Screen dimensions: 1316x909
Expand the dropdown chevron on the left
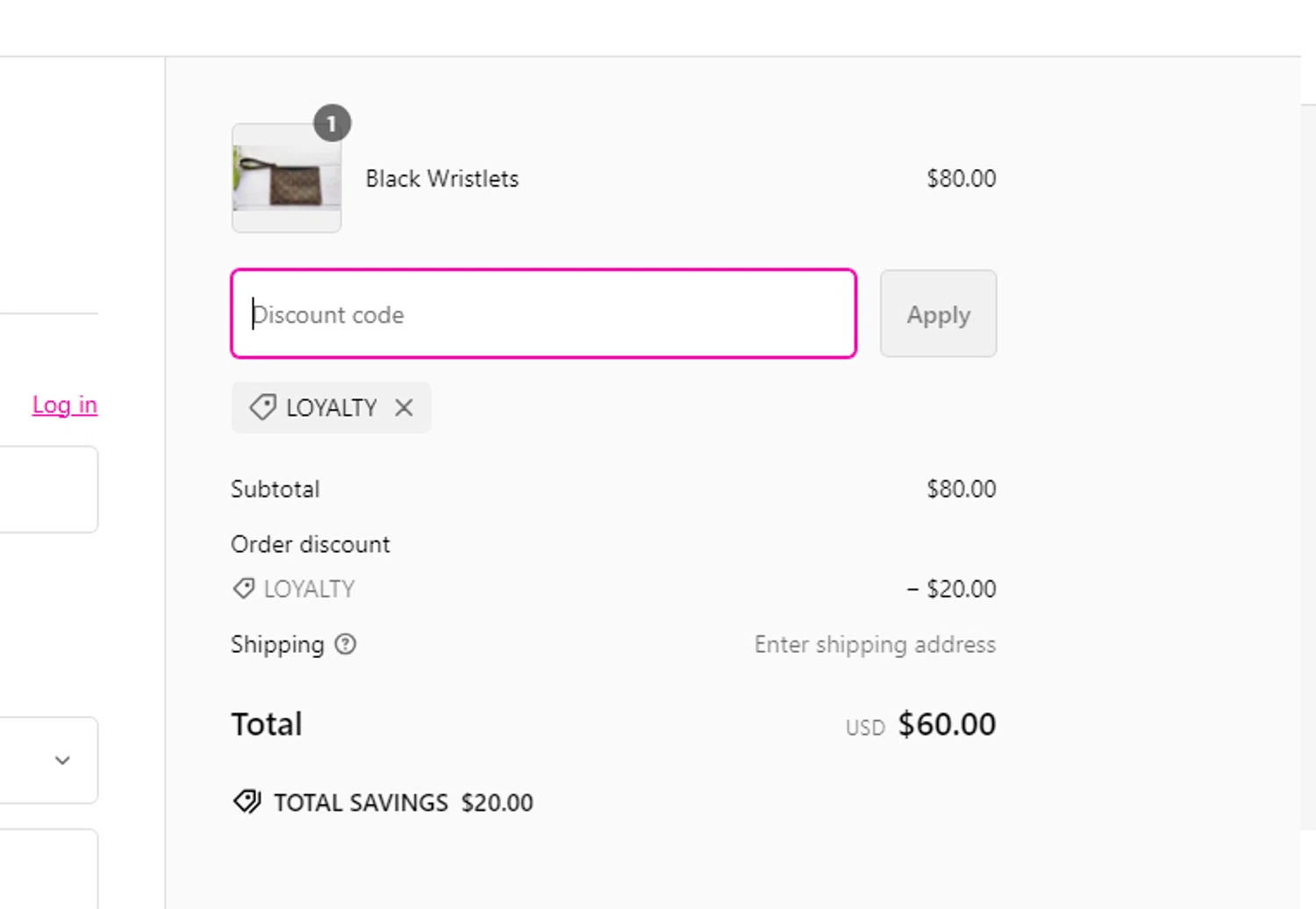click(x=62, y=760)
